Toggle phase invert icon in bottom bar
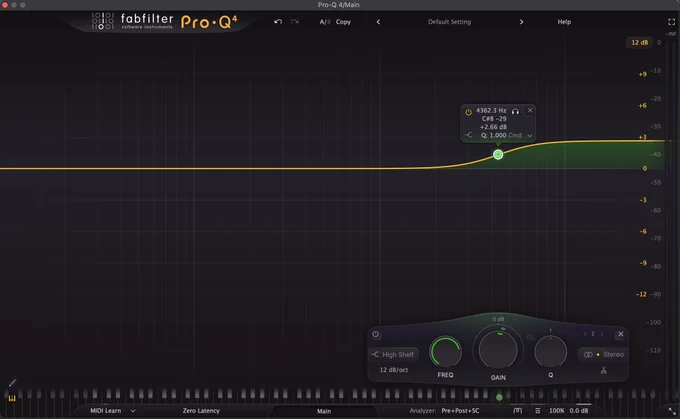 [x=517, y=410]
